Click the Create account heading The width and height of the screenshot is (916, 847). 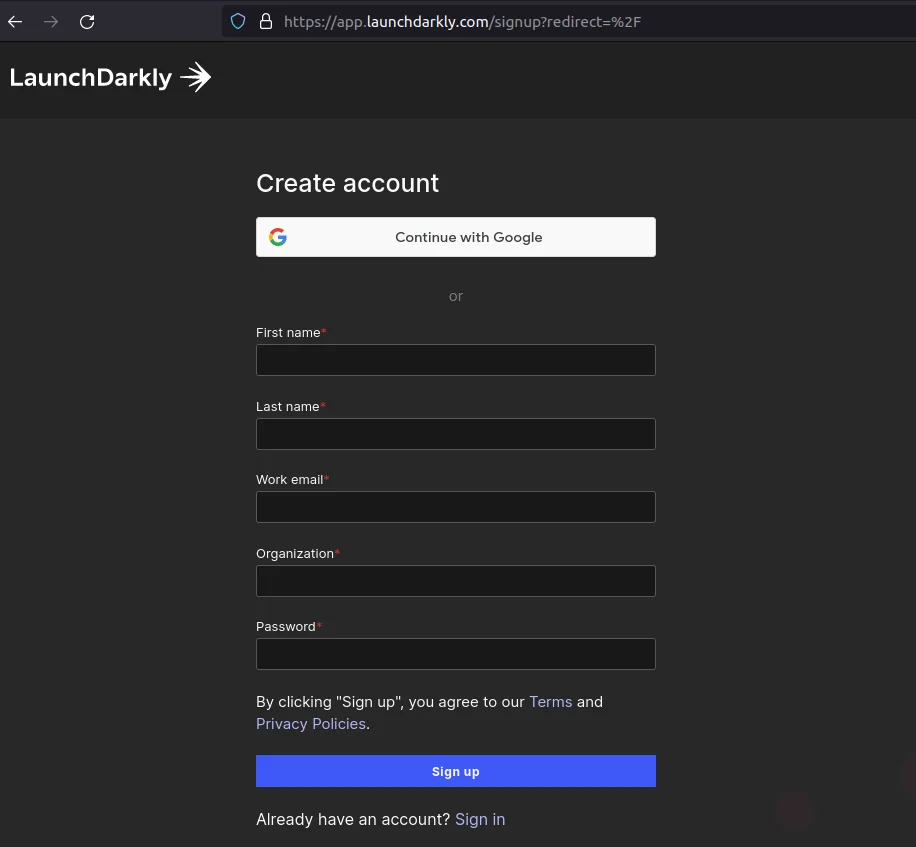click(348, 183)
